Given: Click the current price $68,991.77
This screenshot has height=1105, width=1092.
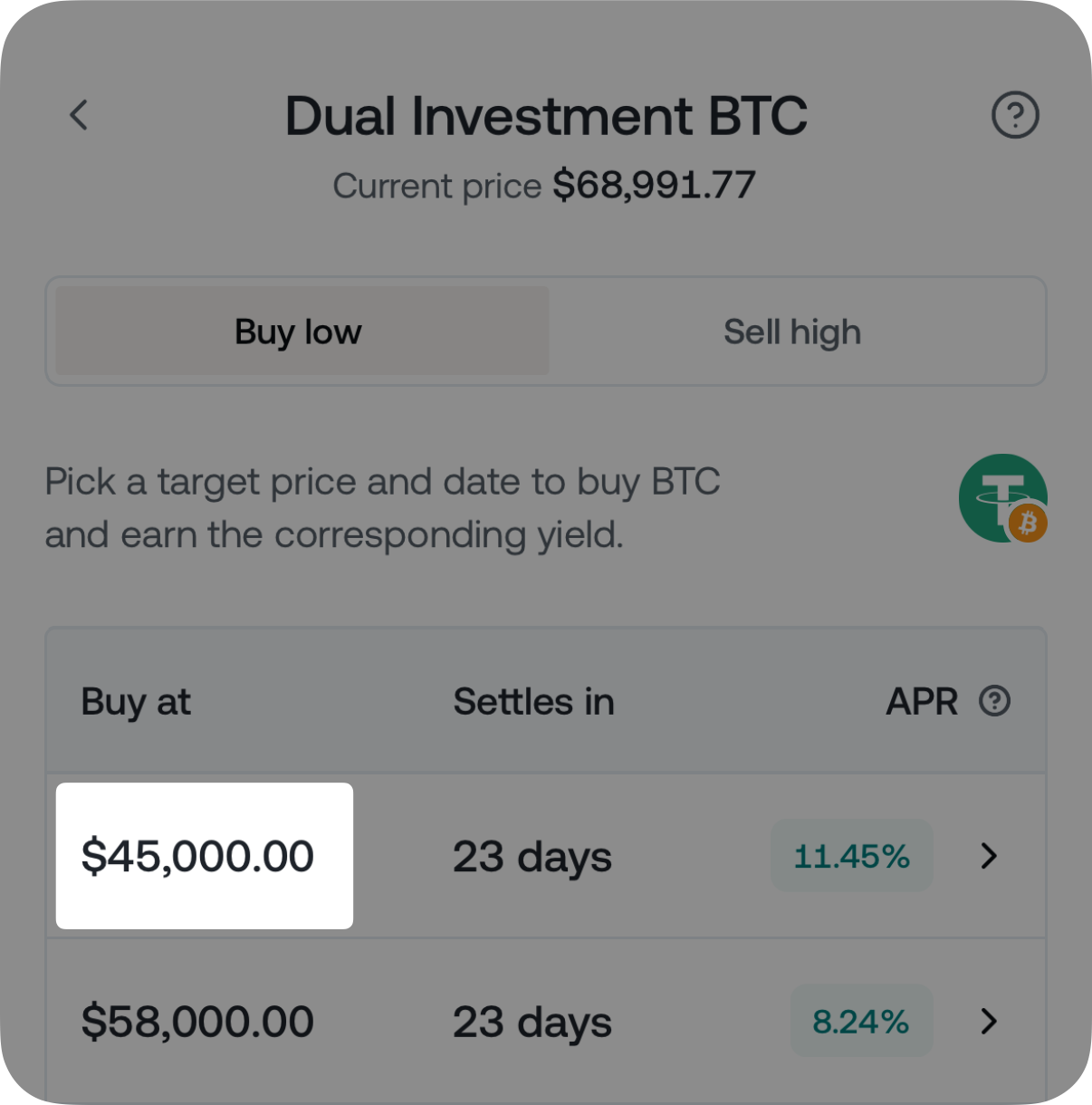Looking at the screenshot, I should (x=654, y=186).
